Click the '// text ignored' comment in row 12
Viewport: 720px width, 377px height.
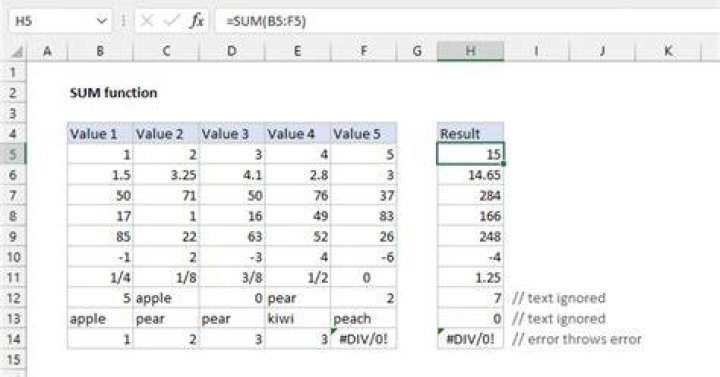tap(559, 298)
